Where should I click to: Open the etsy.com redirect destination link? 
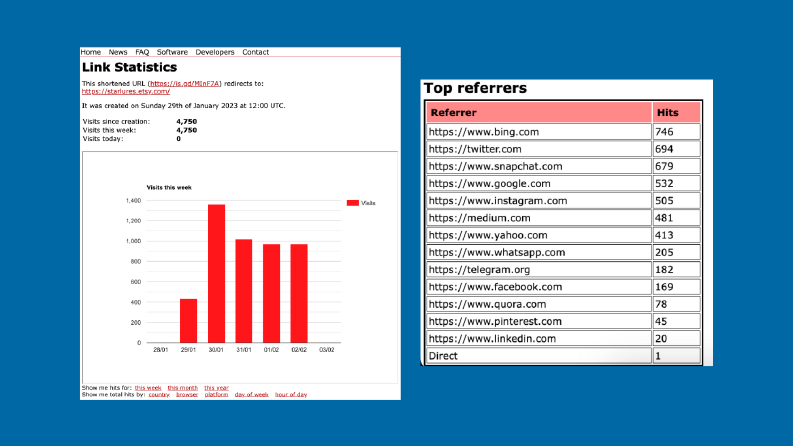click(x=126, y=92)
